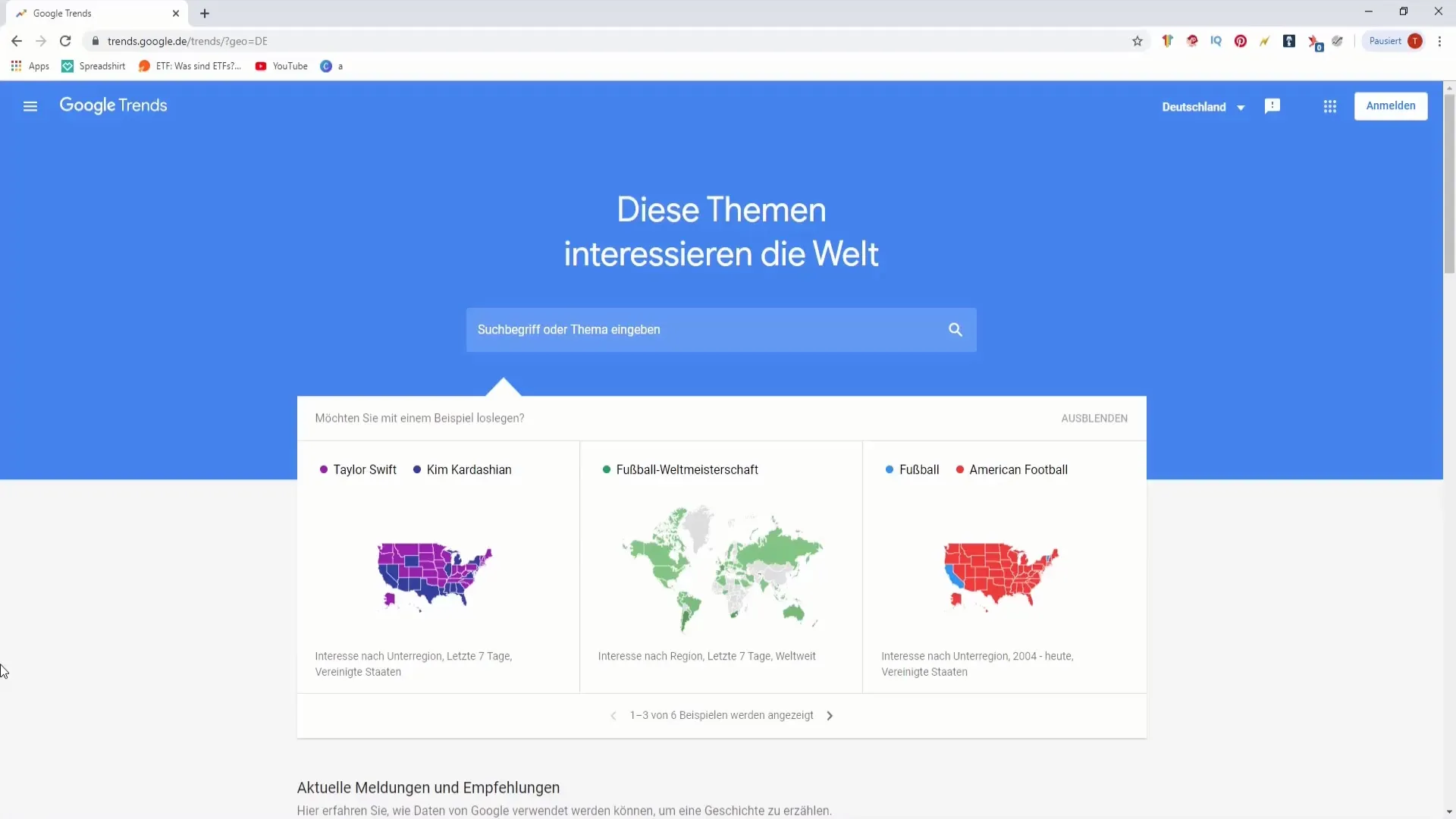Click the IQ extension icon
Image resolution: width=1456 pixels, height=819 pixels.
(x=1216, y=41)
